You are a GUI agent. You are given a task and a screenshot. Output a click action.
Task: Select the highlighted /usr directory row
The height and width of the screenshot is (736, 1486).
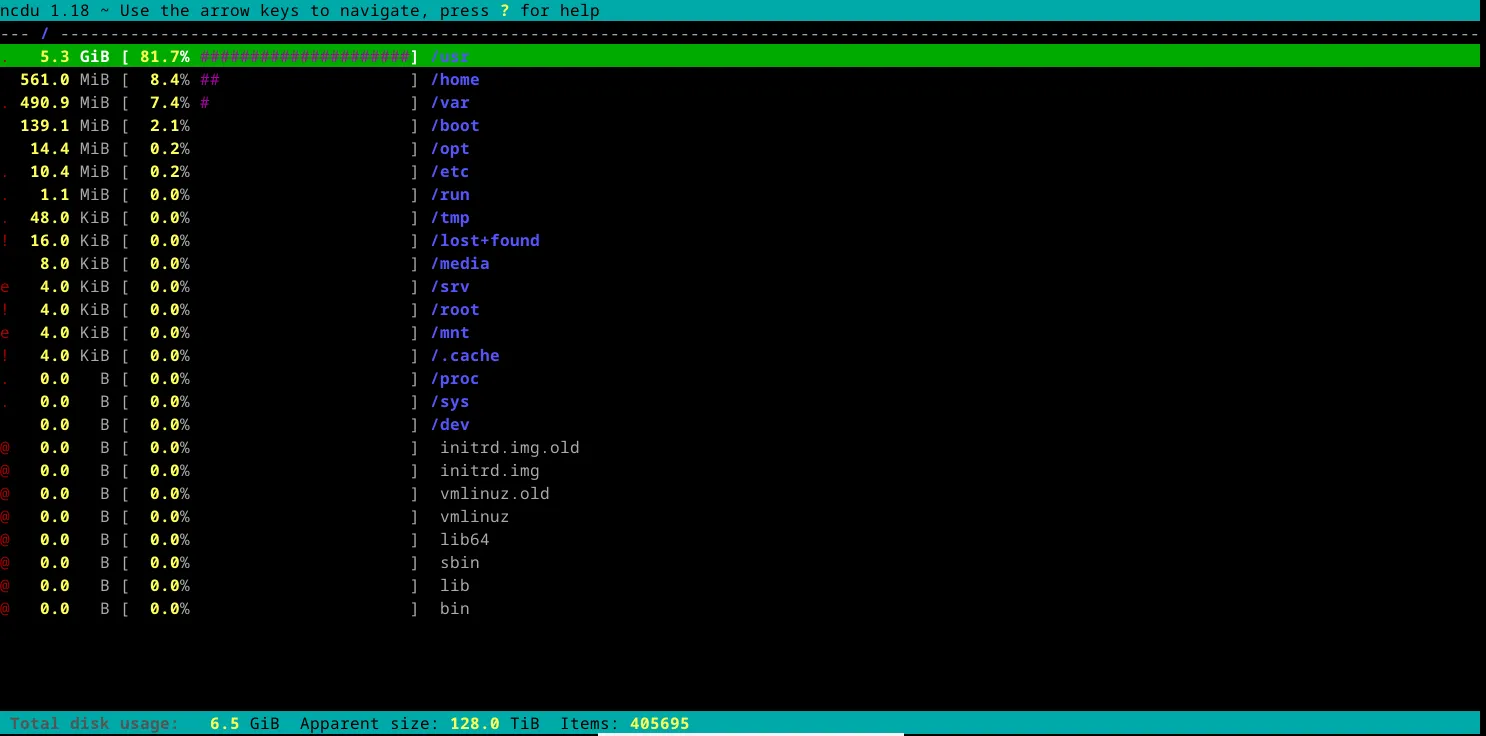740,57
